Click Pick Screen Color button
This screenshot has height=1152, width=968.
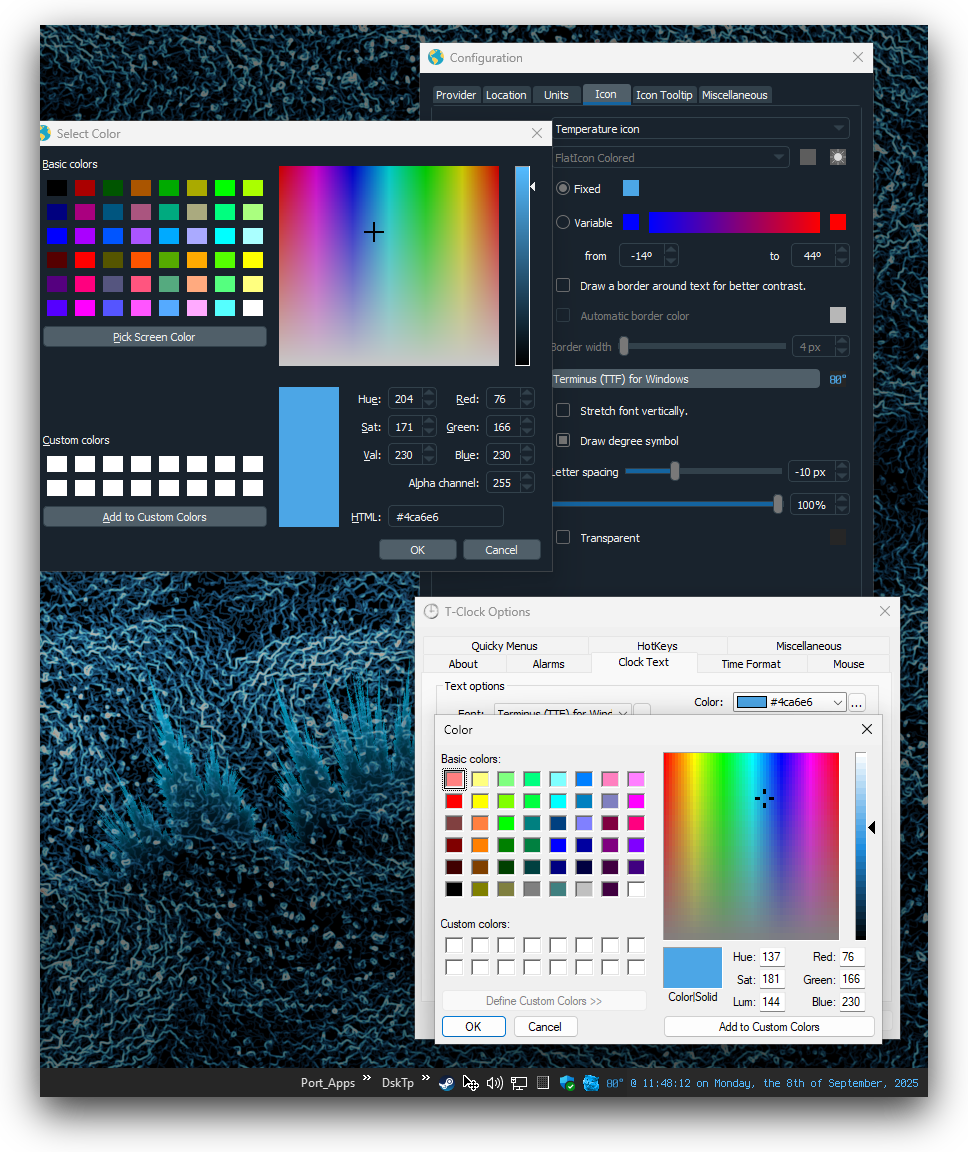(154, 337)
